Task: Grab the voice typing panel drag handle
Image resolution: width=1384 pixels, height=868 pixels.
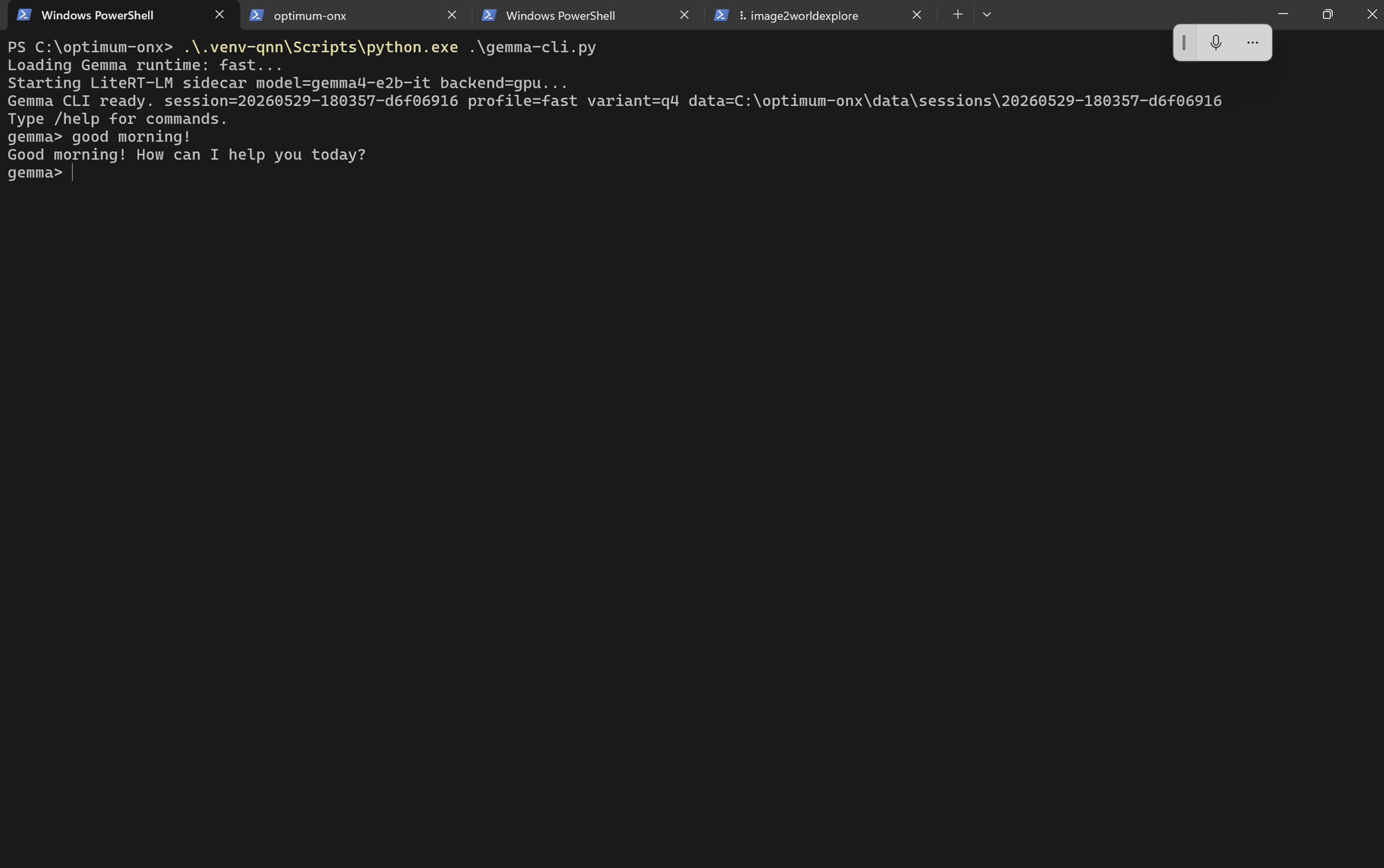Action: tap(1184, 43)
